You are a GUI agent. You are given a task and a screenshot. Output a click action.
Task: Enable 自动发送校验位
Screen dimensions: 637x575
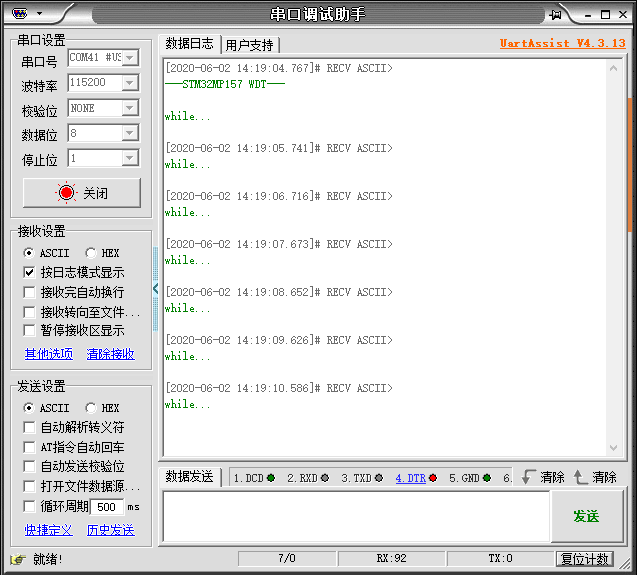coord(29,466)
